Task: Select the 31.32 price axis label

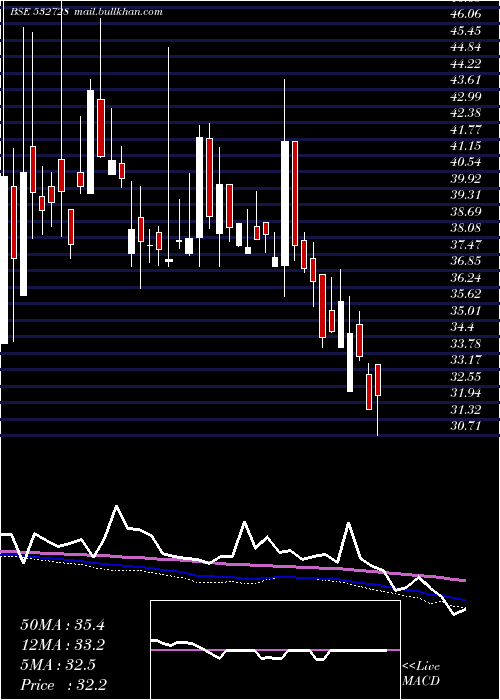Action: 466,410
